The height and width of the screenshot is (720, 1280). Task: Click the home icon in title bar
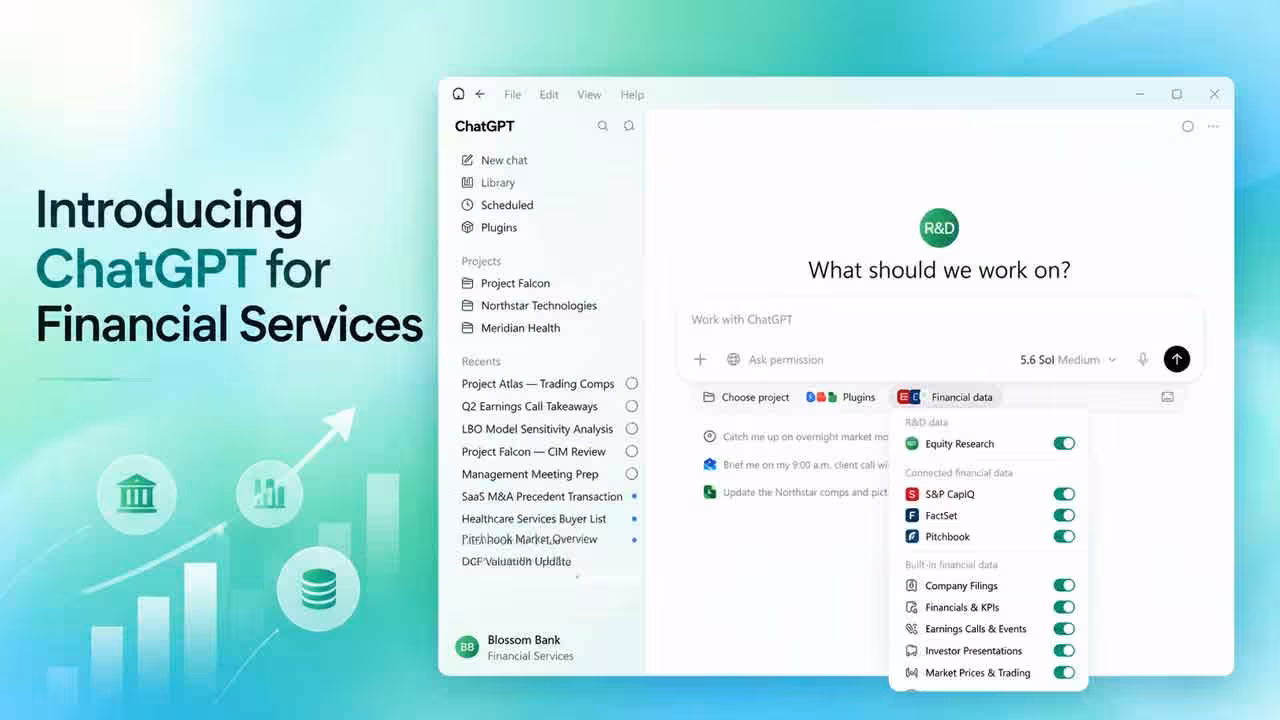458,94
